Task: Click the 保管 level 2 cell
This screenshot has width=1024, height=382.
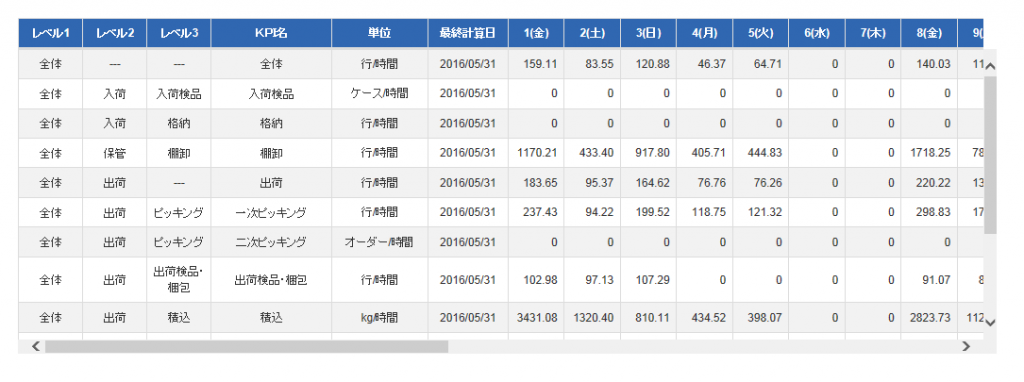Action: (x=114, y=153)
